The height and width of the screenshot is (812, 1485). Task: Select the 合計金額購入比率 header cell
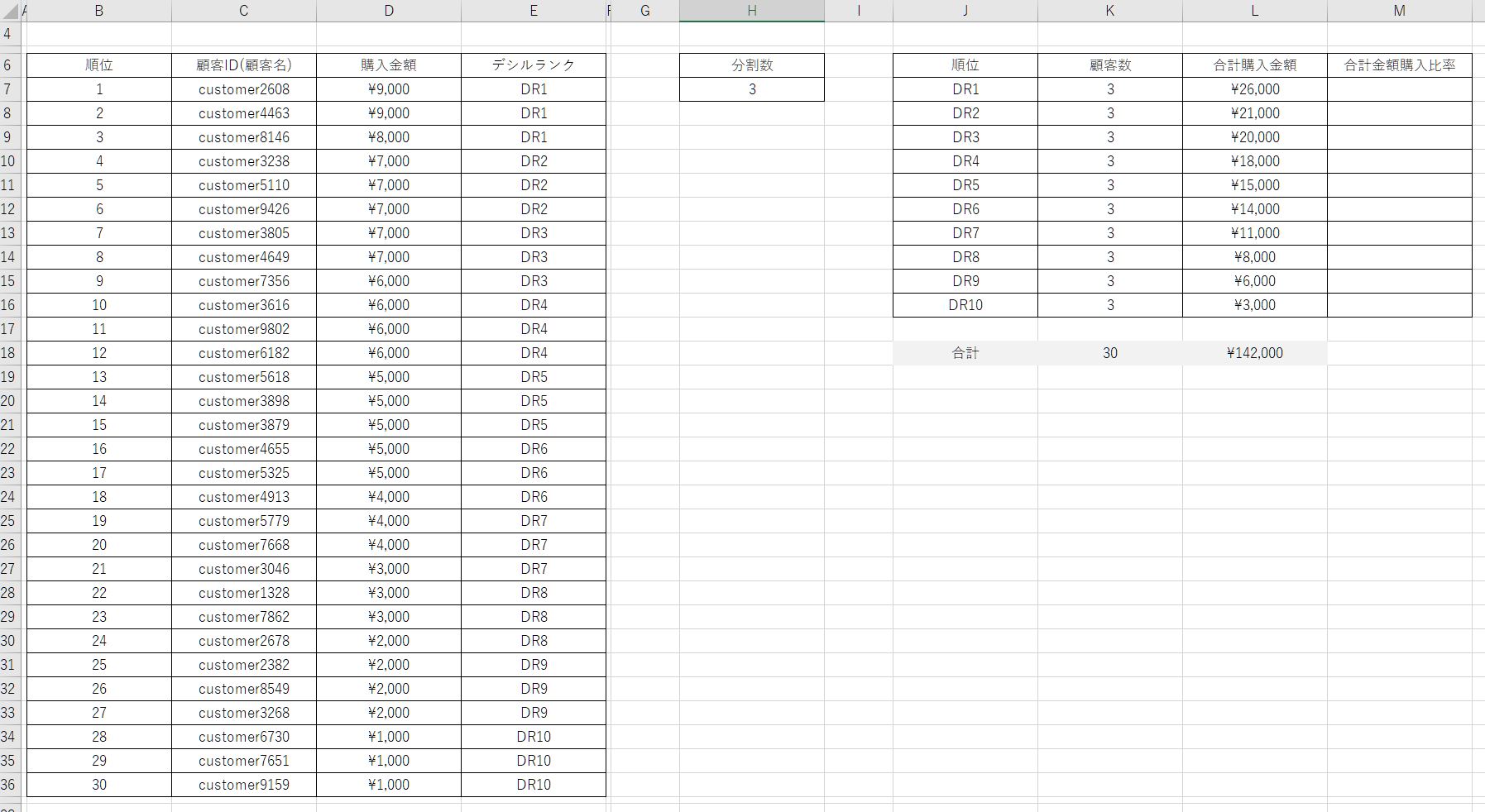tap(1399, 65)
